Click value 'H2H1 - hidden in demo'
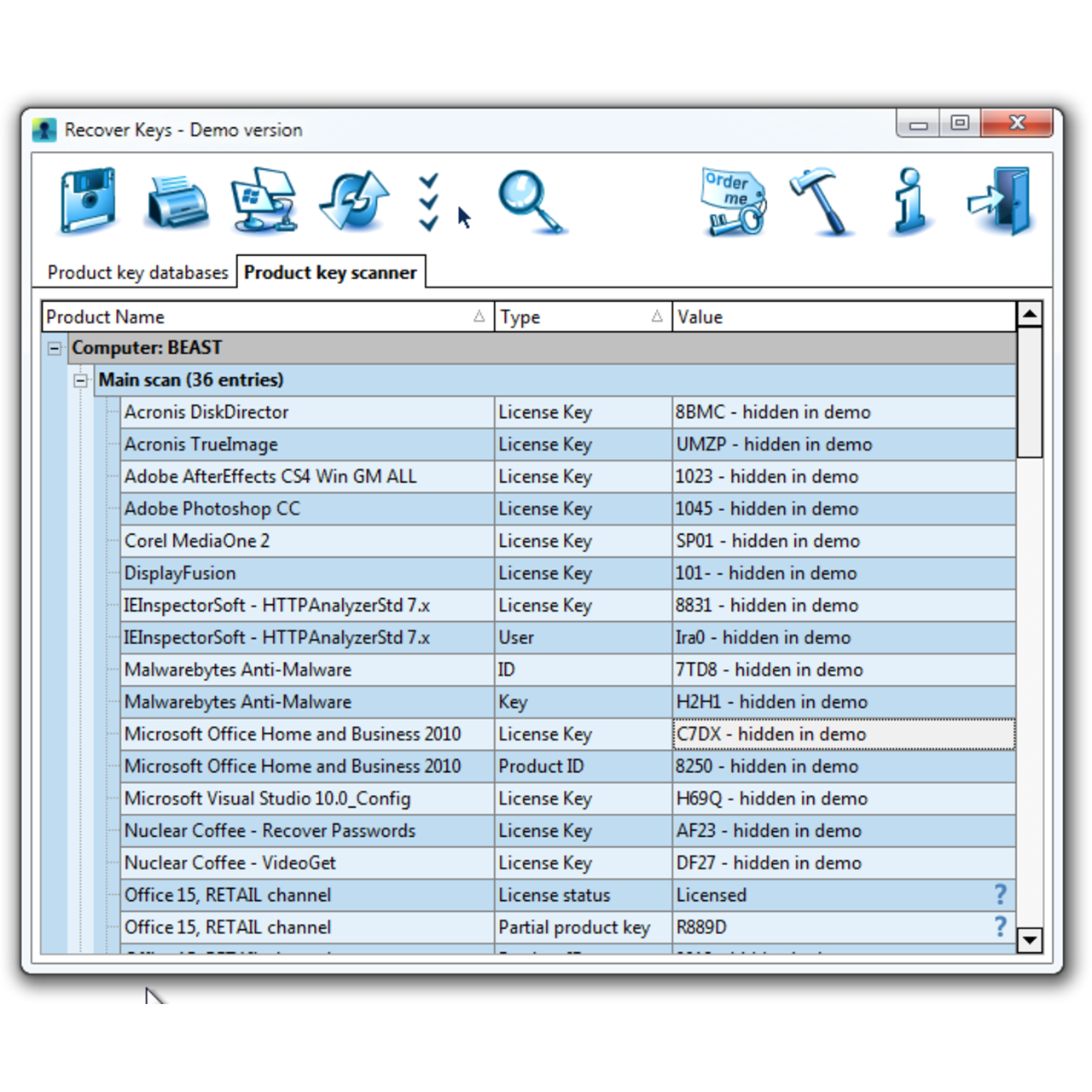The width and height of the screenshot is (1092, 1092). (772, 702)
